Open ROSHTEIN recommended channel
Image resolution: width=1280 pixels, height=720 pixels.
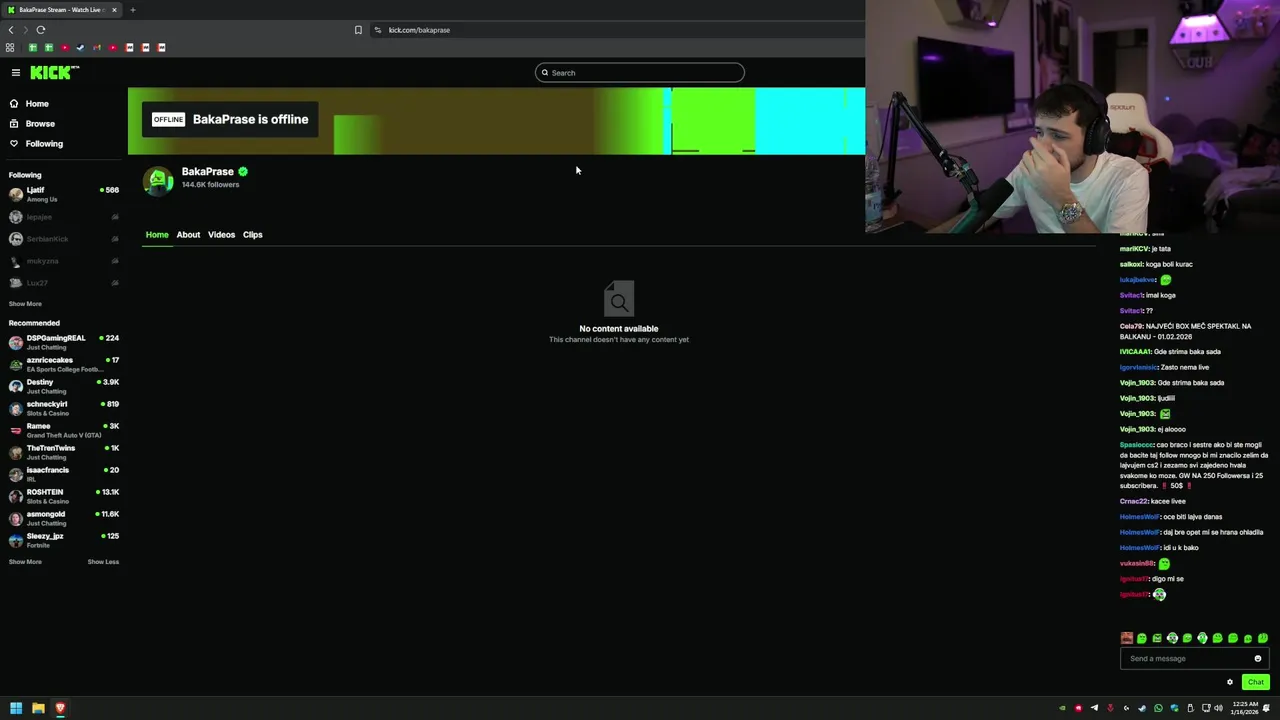coord(62,496)
